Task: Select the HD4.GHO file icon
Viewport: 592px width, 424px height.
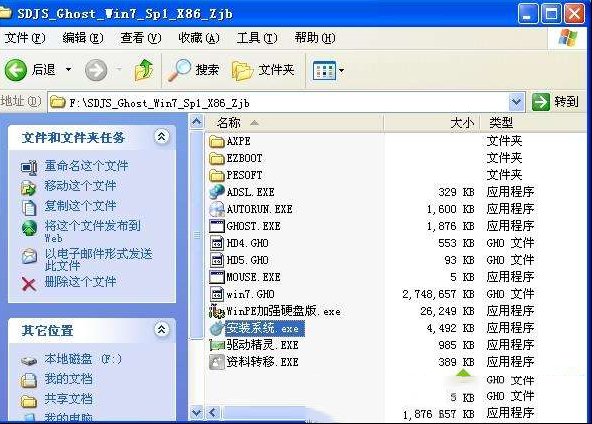Action: (217, 243)
